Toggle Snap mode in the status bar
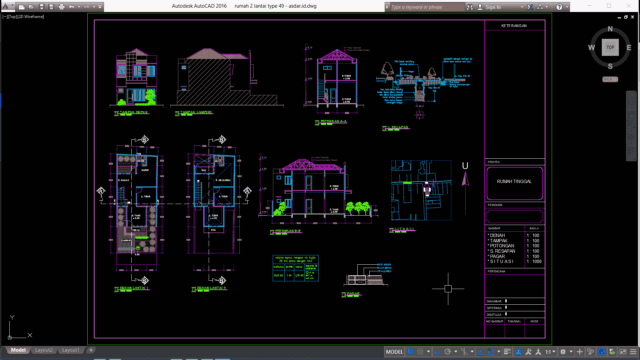Viewport: 640px width, 360px height. (420, 352)
